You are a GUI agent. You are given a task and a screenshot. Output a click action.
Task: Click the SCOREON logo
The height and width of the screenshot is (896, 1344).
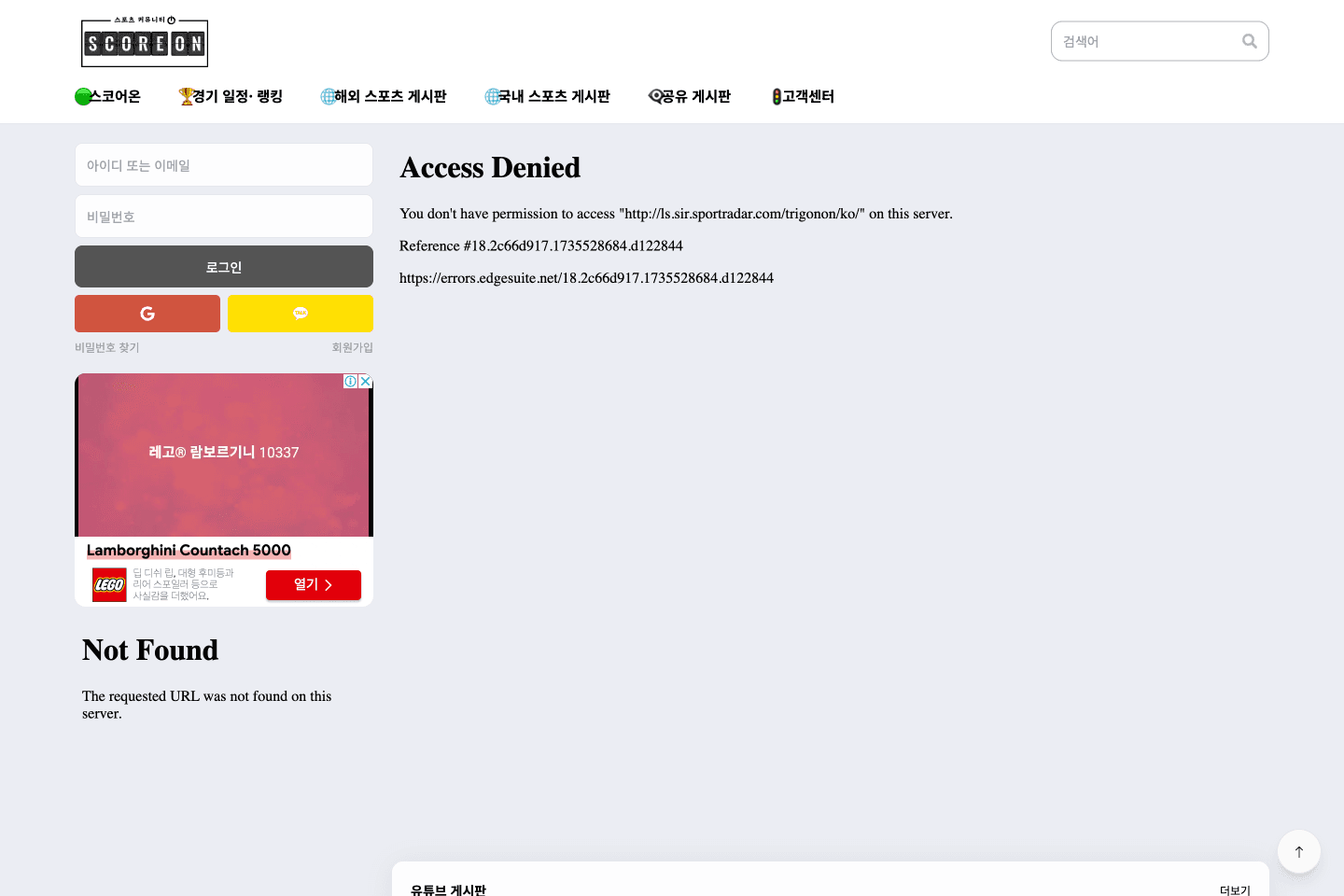[145, 43]
